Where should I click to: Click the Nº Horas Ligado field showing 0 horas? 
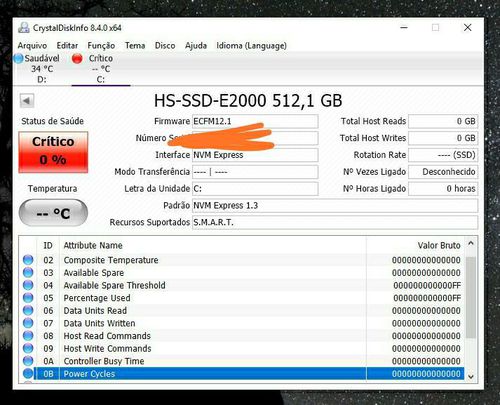443,189
